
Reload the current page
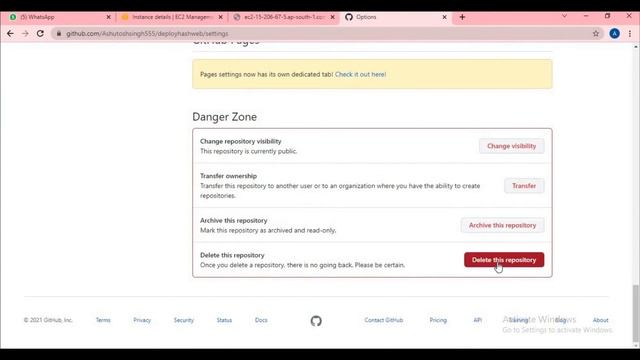coord(40,33)
